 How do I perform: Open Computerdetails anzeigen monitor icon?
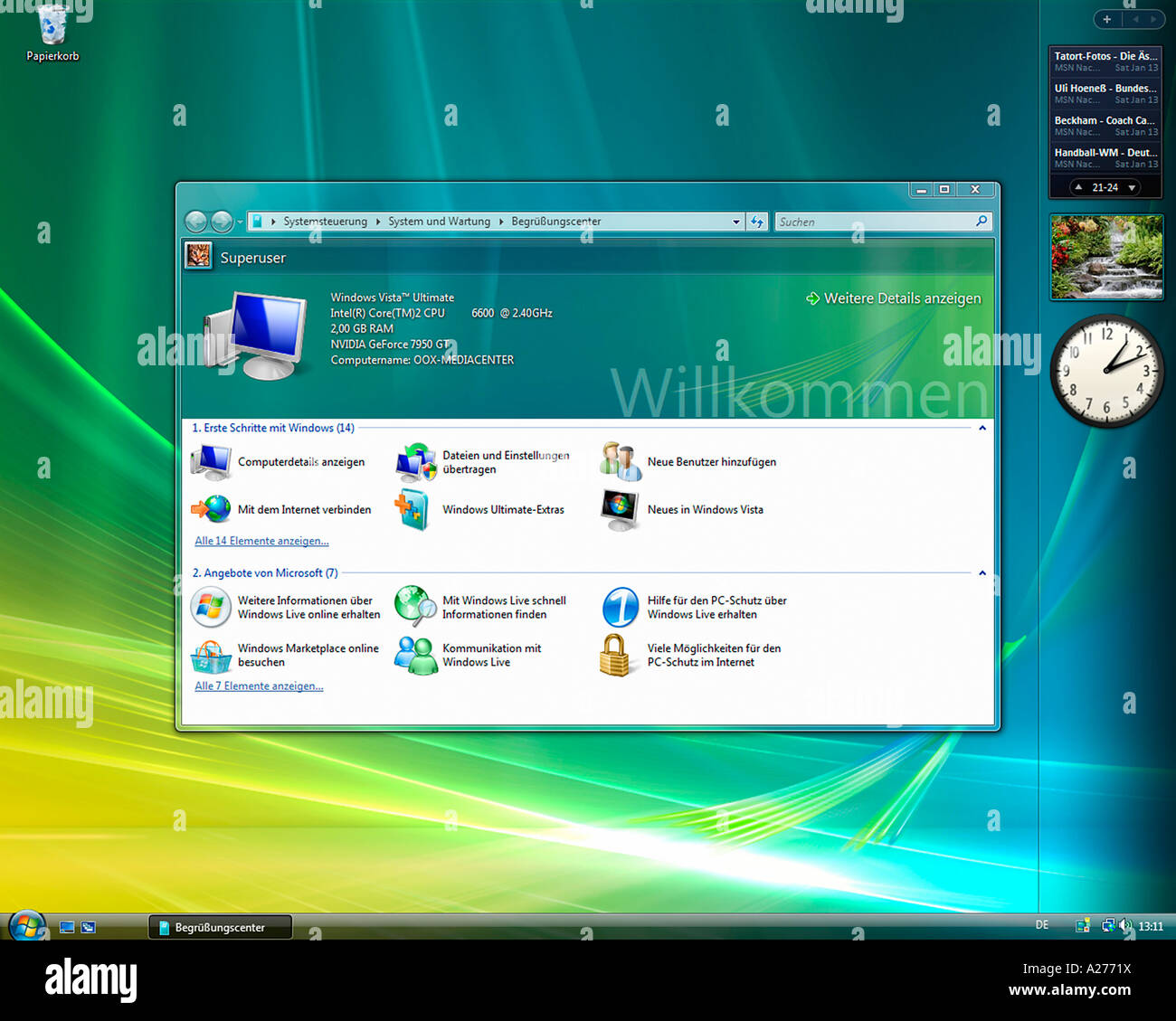(x=211, y=462)
